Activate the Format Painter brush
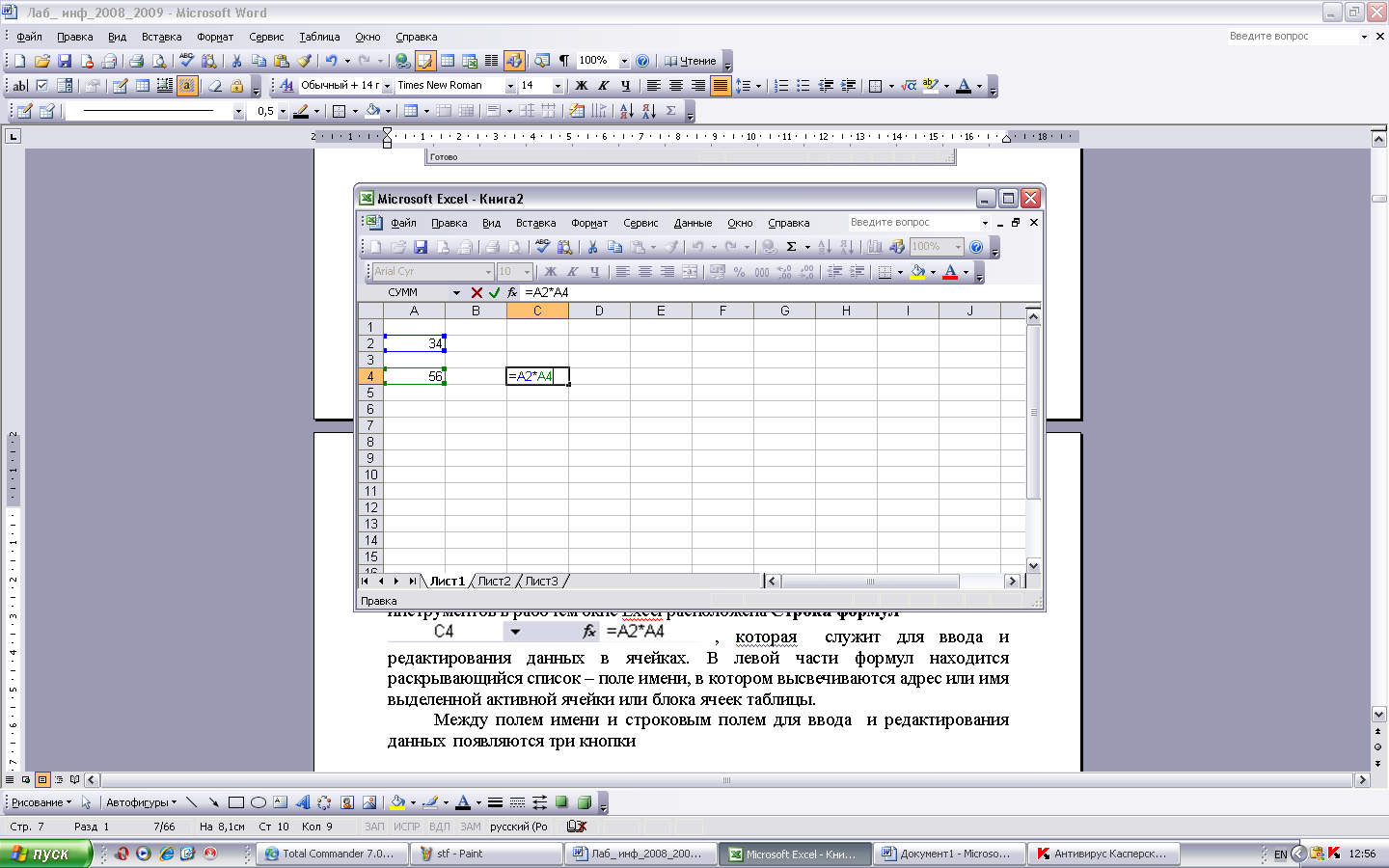The width and height of the screenshot is (1389, 868). [305, 61]
